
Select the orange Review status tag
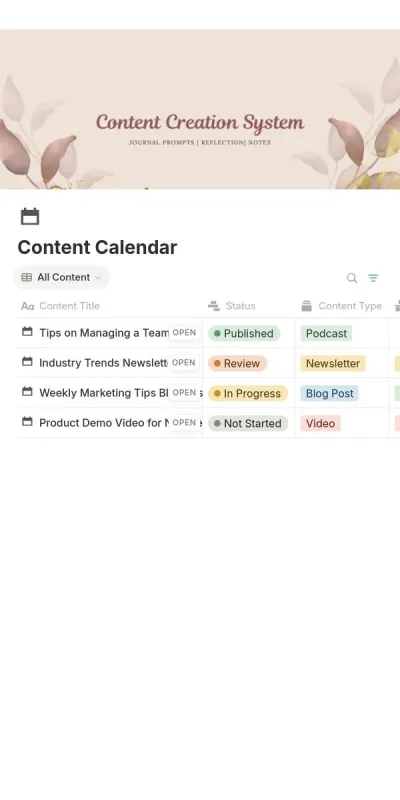[237, 364]
